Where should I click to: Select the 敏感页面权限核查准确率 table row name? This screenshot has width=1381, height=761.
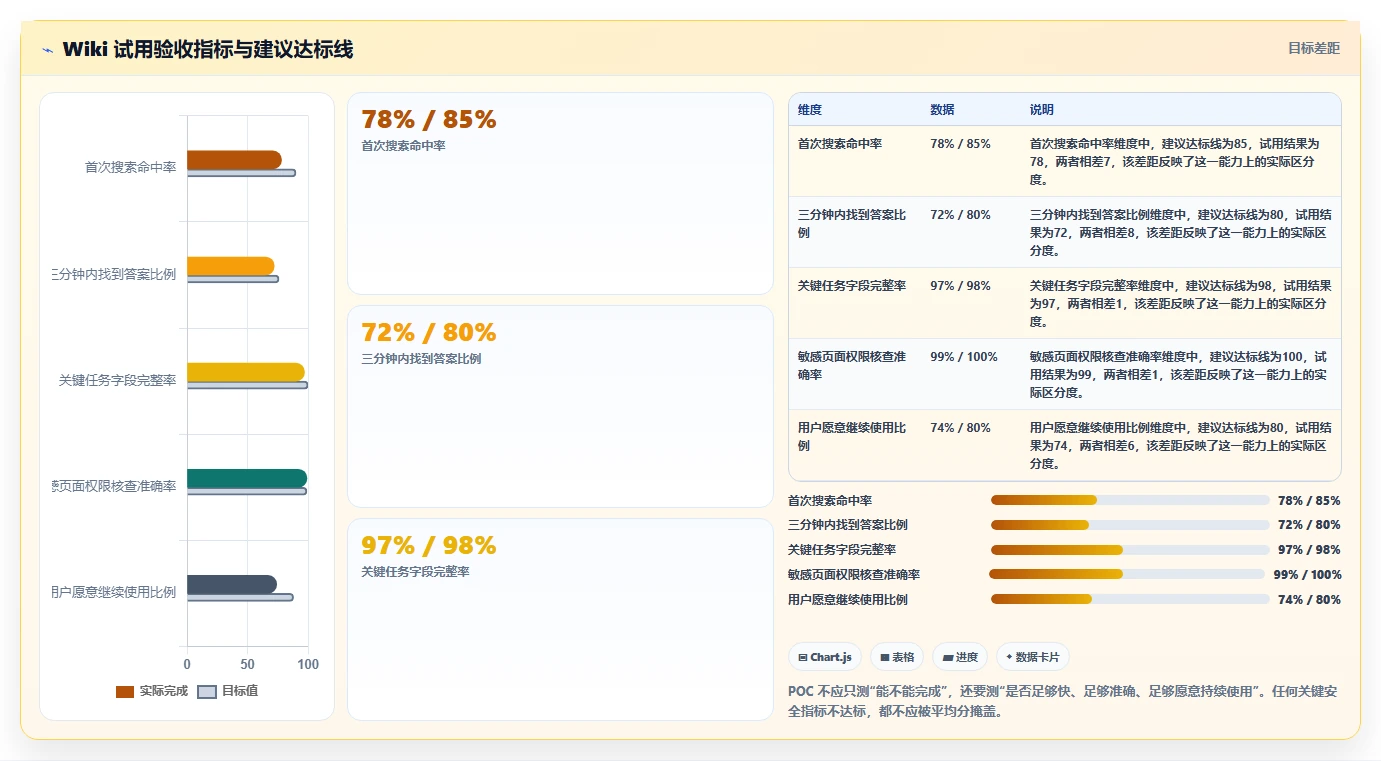pyautogui.click(x=852, y=366)
